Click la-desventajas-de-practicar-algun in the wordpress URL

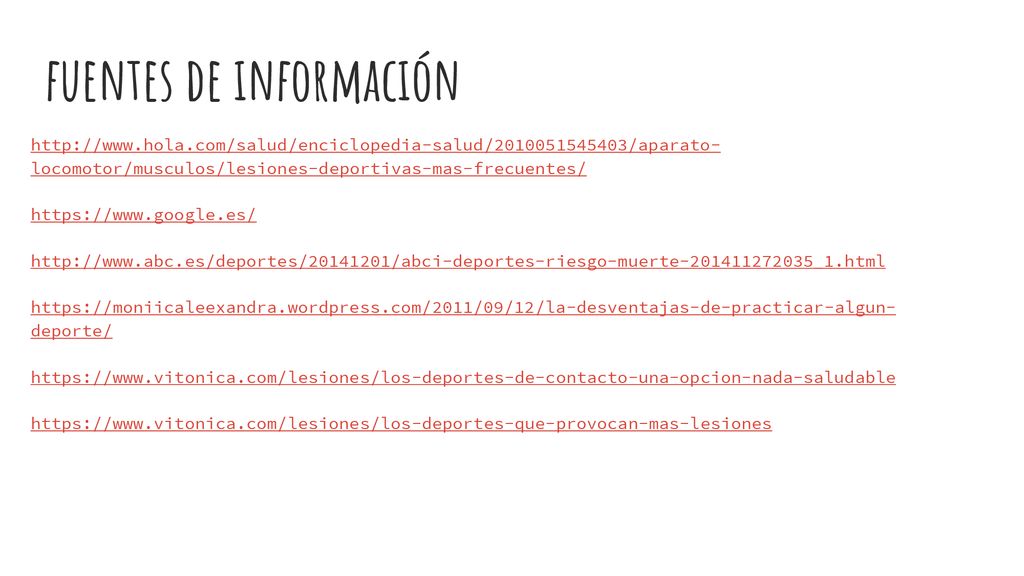tap(717, 308)
